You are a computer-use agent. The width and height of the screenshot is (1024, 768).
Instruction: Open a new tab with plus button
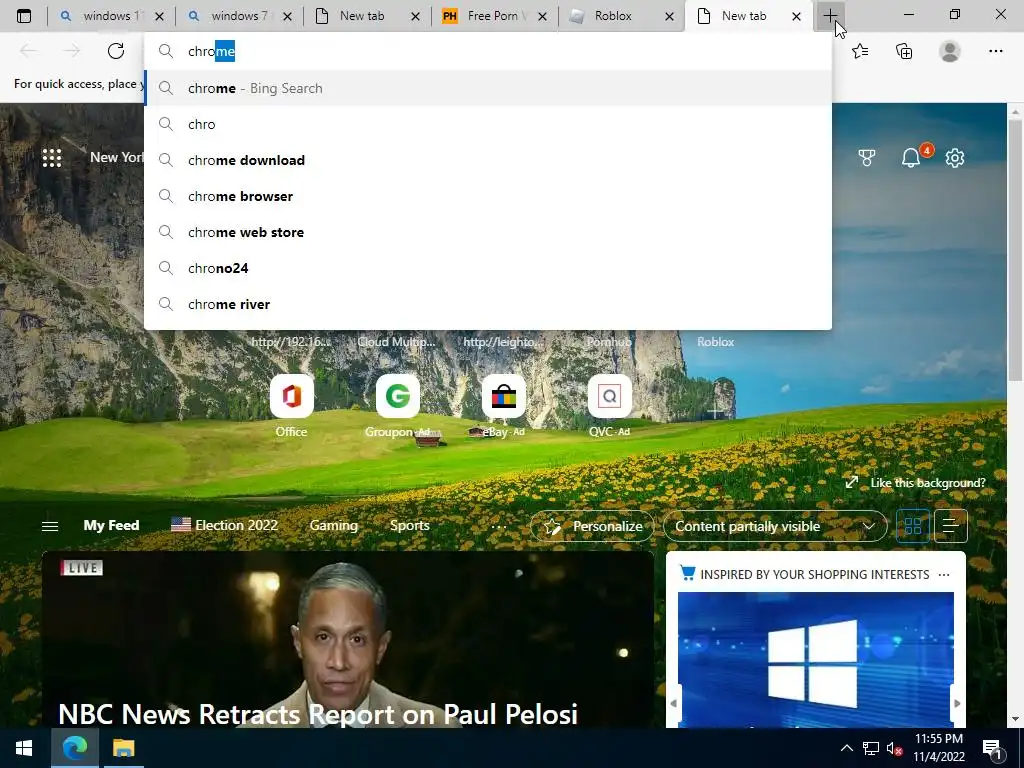(x=829, y=16)
